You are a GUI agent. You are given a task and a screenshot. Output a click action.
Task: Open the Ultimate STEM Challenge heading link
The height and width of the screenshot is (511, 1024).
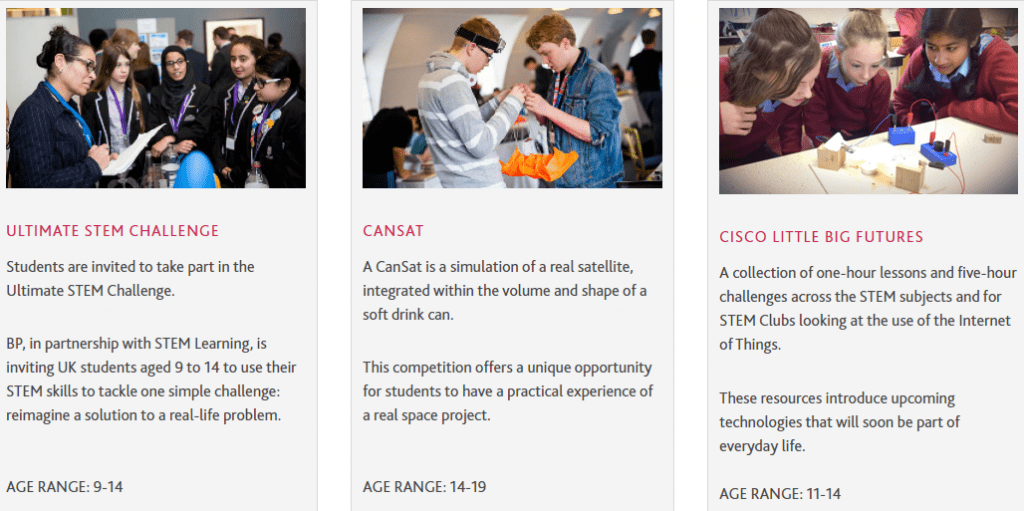pyautogui.click(x=112, y=231)
